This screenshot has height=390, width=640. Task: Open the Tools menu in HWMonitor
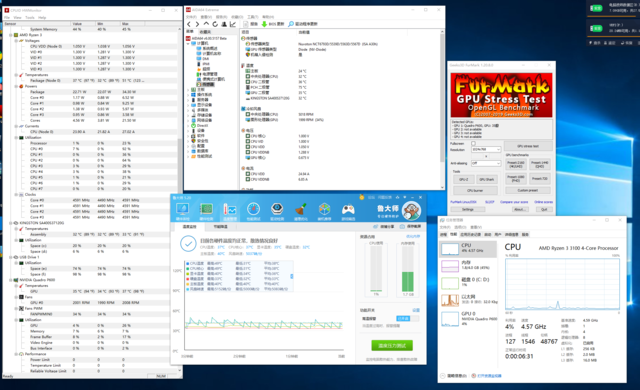pos(30,18)
